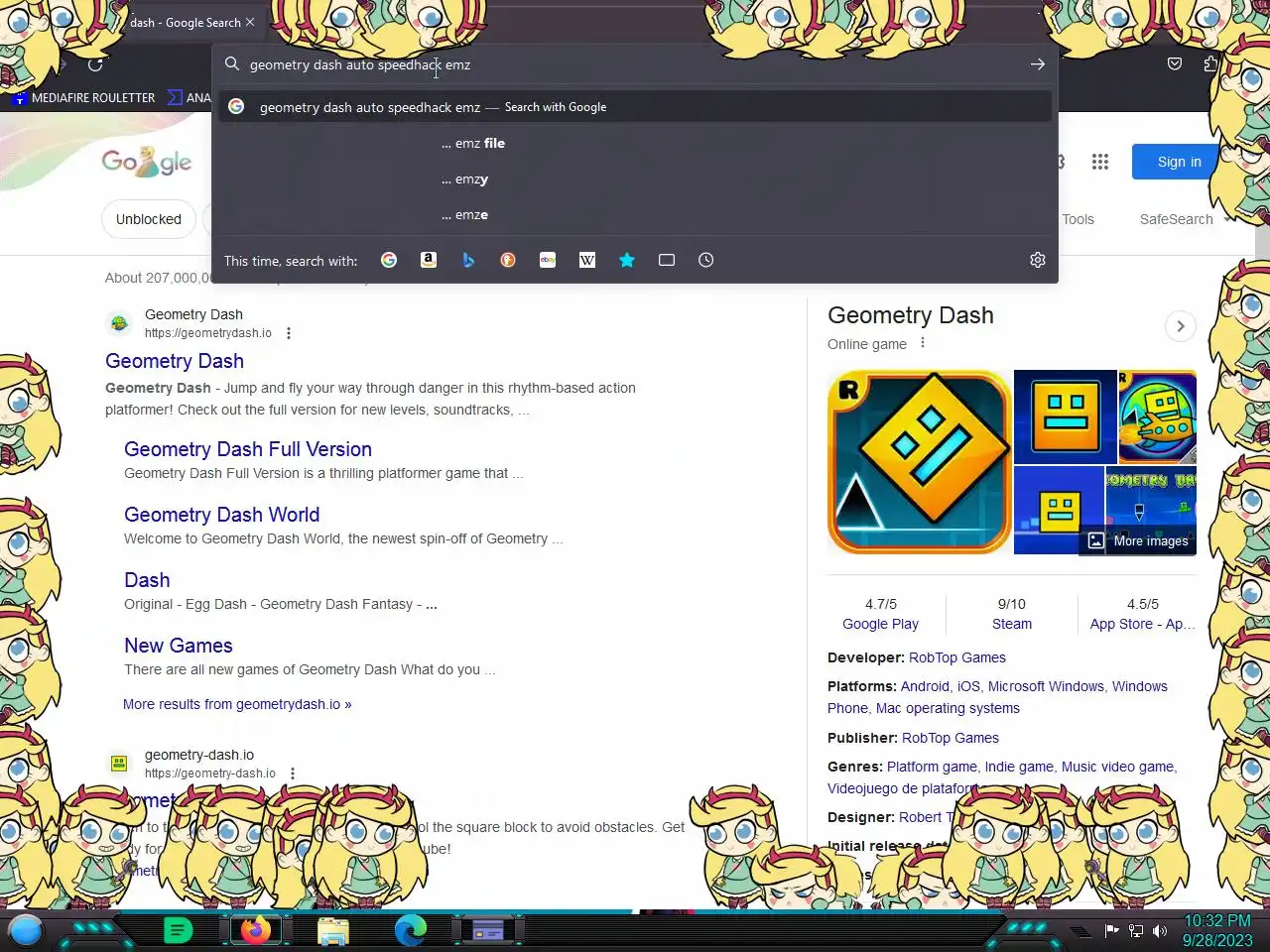This screenshot has width=1270, height=952.
Task: Search this time with Bing icon
Action: (468, 260)
